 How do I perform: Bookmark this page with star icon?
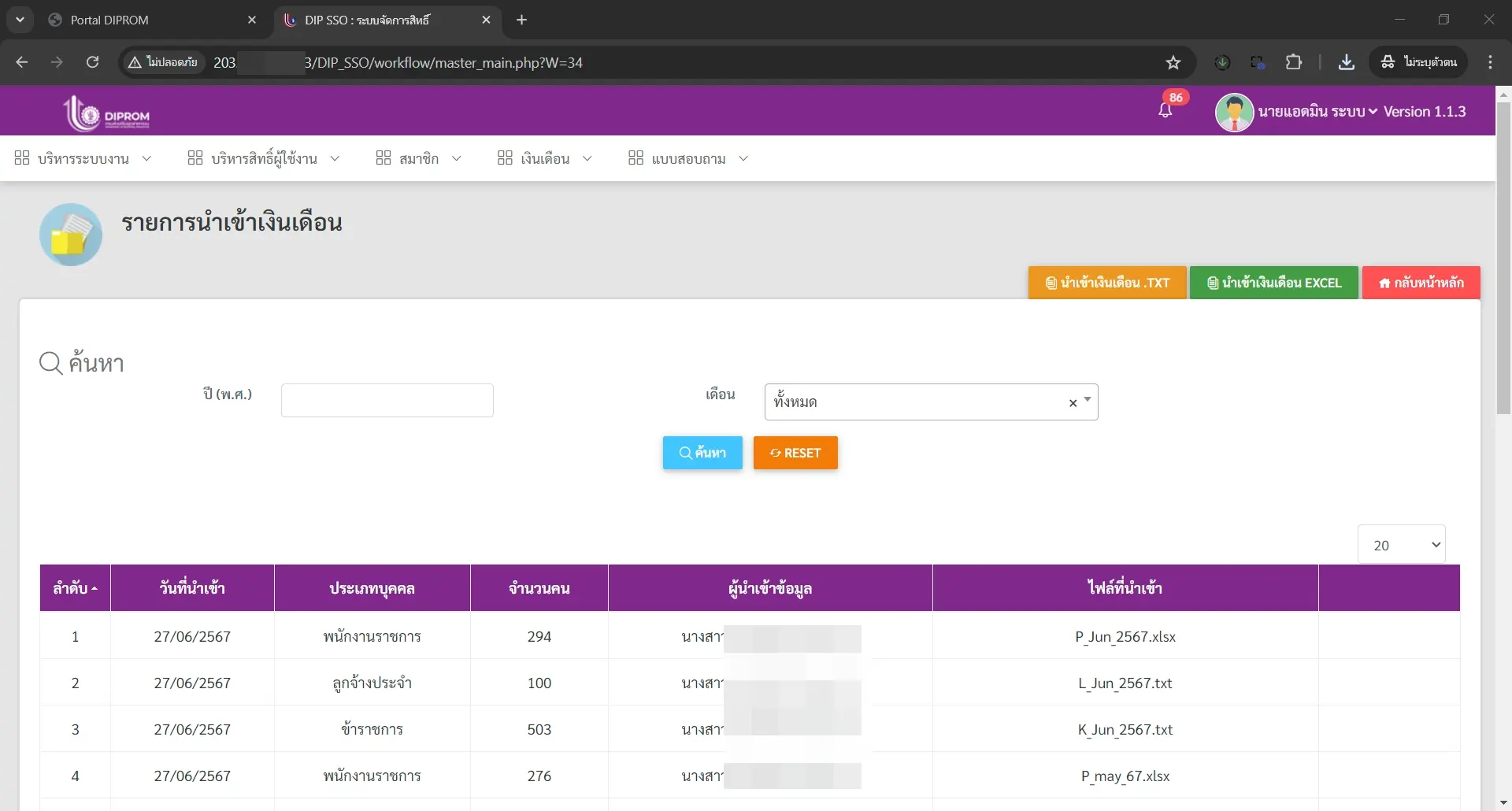(x=1173, y=62)
